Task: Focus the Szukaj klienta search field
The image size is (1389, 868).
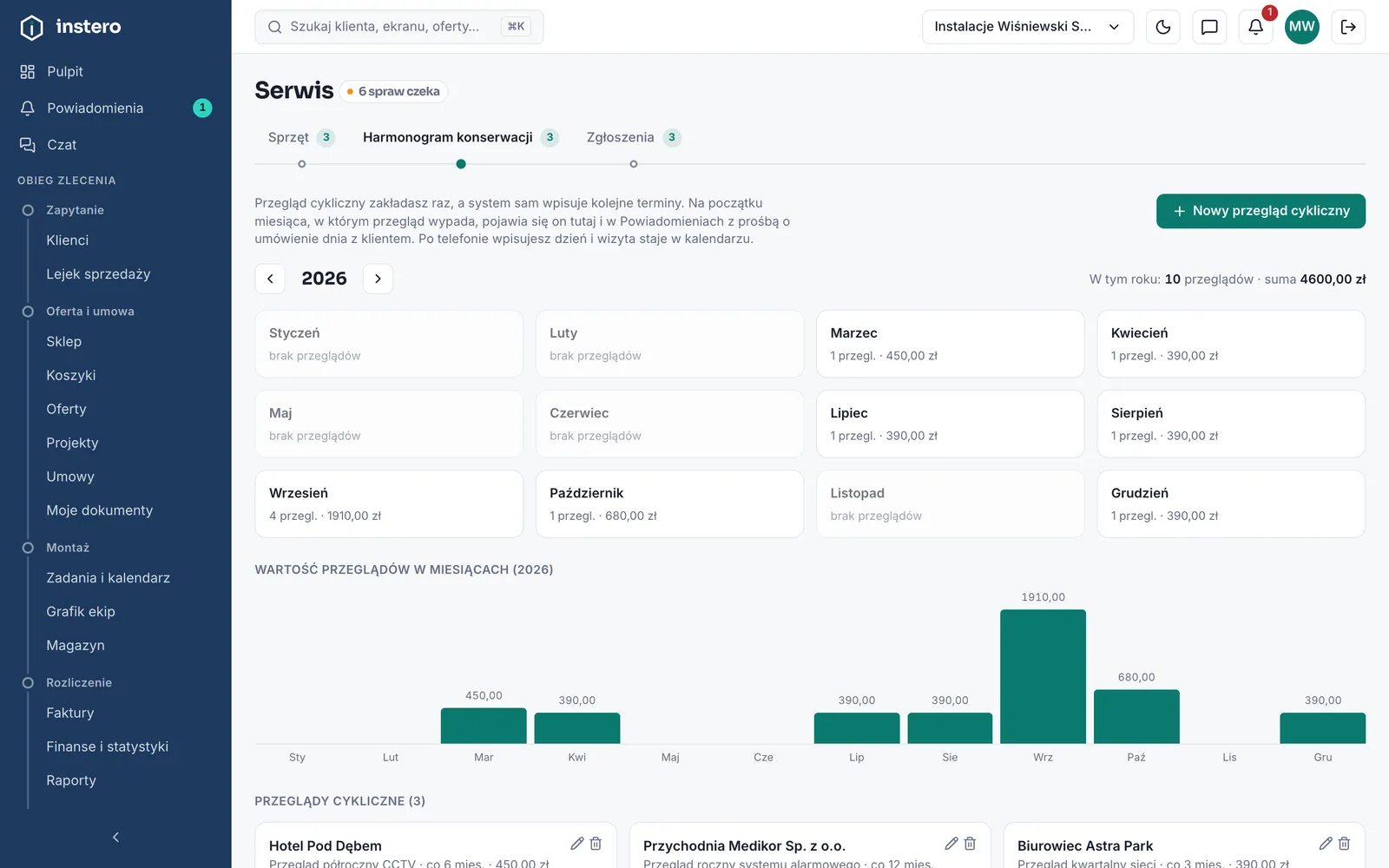Action: [x=399, y=27]
